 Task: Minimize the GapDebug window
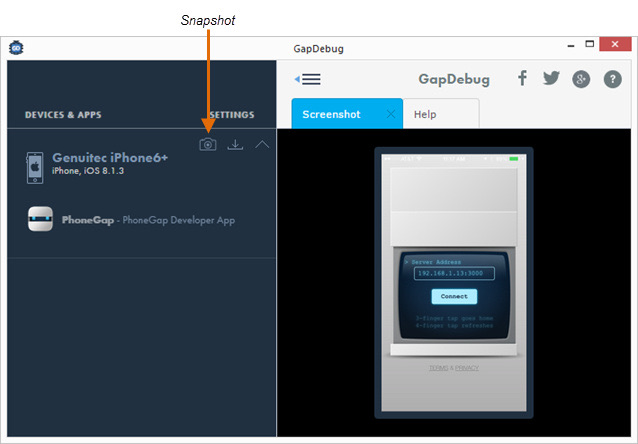(x=571, y=46)
